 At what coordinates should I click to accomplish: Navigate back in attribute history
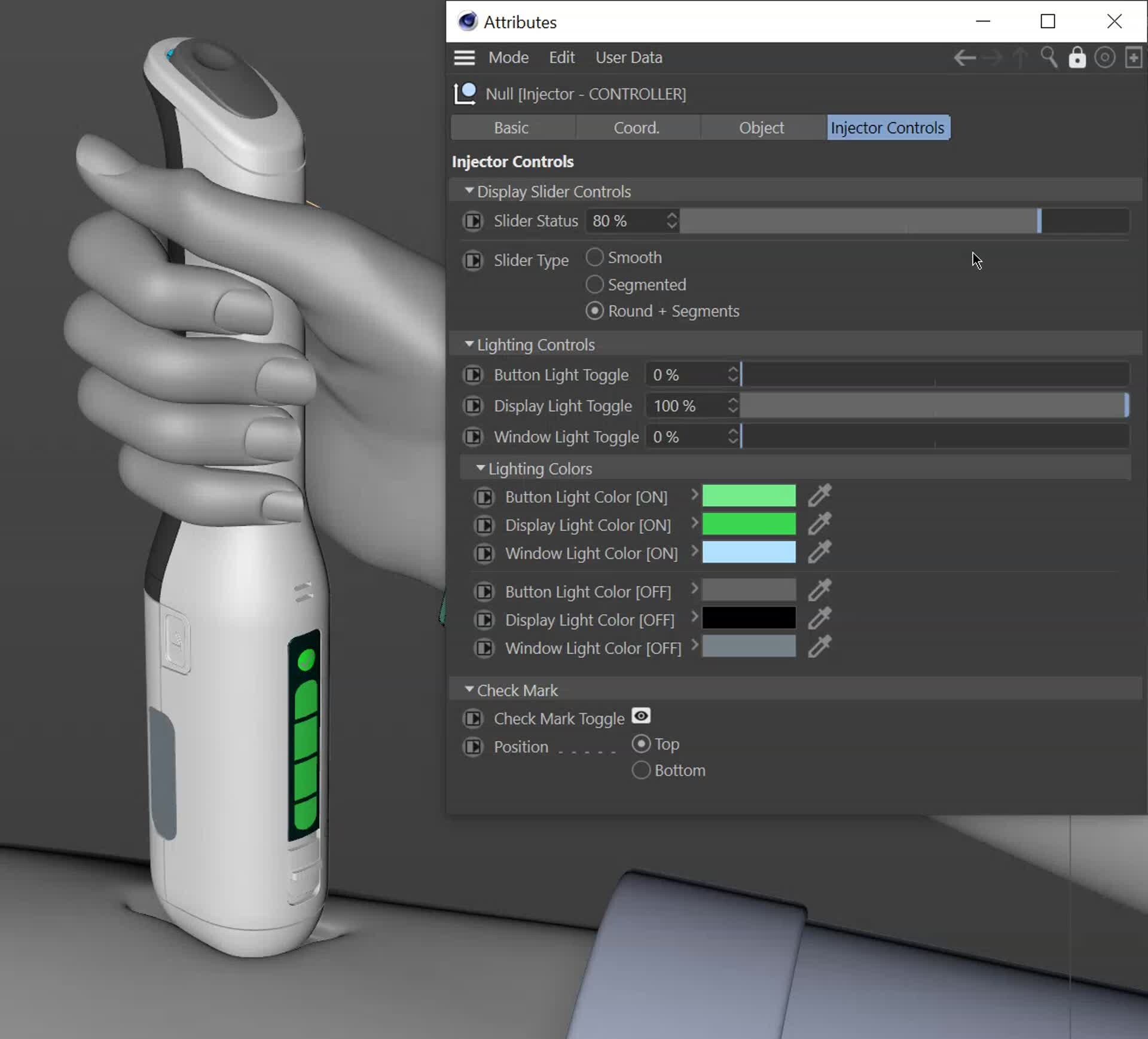click(964, 57)
